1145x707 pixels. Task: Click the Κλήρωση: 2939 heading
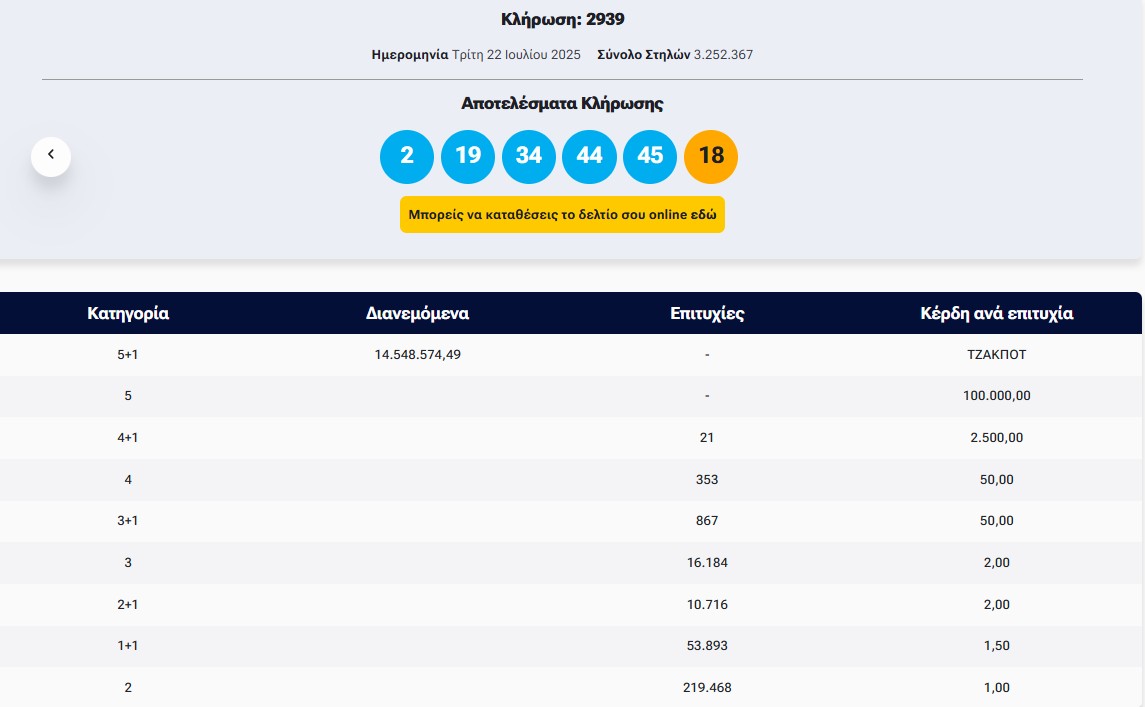[x=562, y=20]
